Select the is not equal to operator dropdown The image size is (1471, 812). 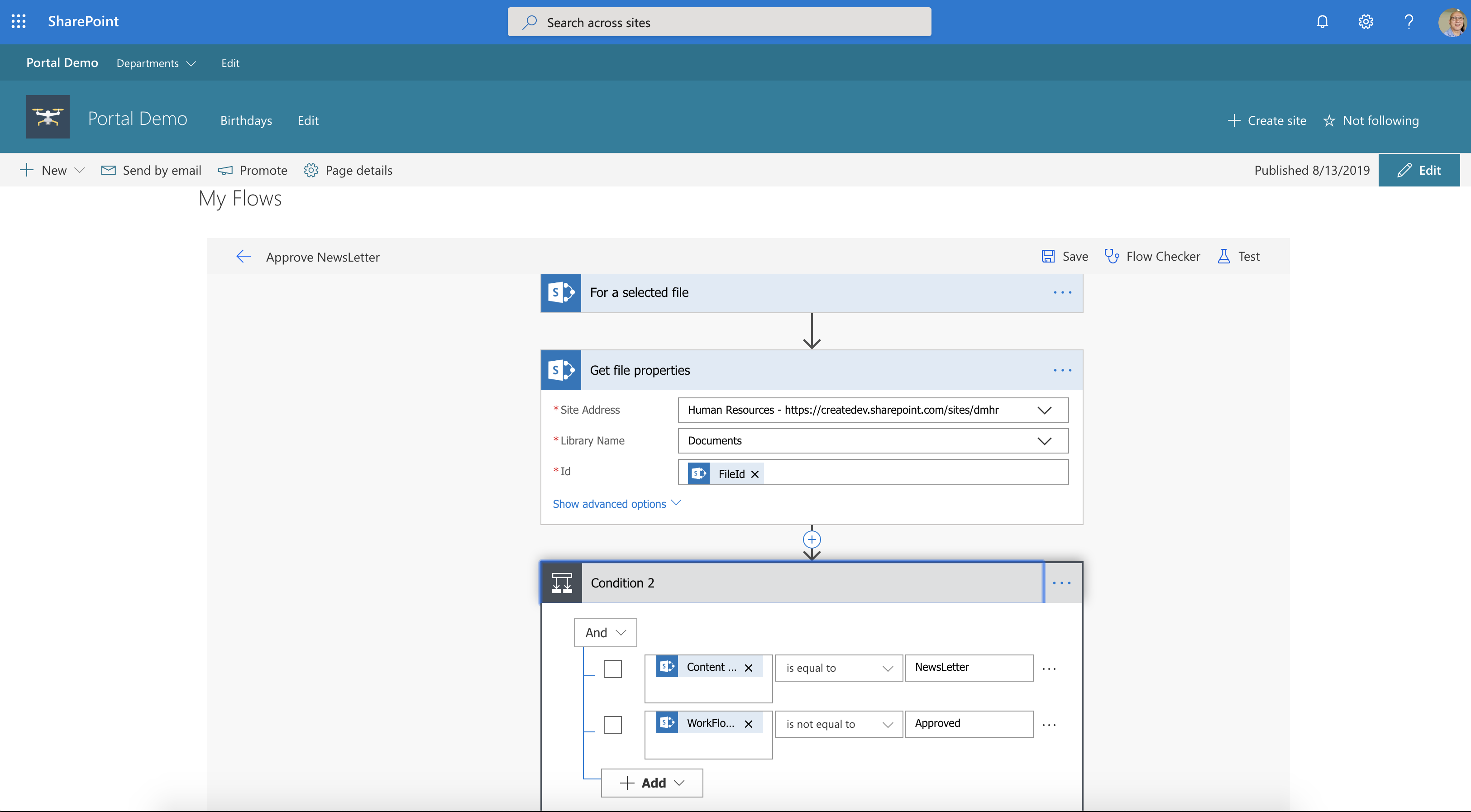coord(836,723)
